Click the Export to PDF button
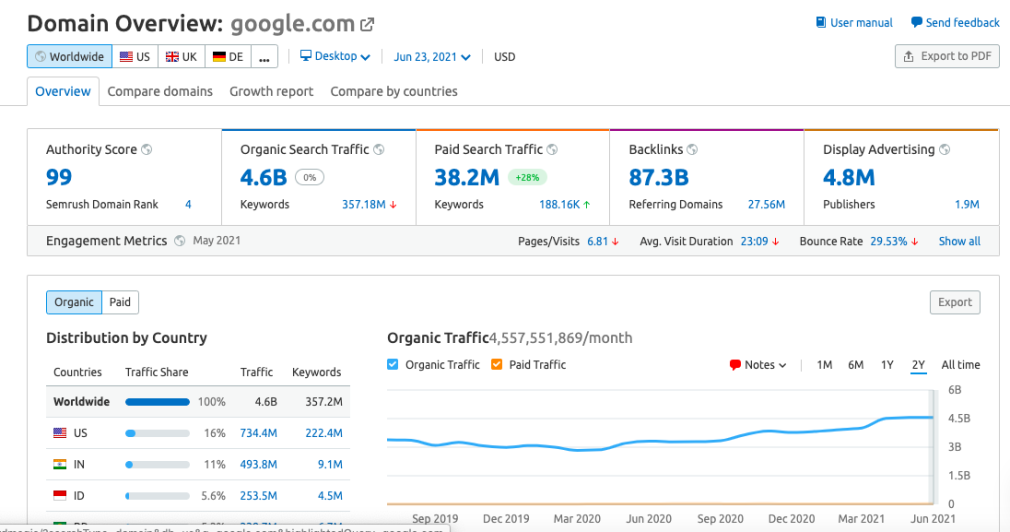The width and height of the screenshot is (1010, 532). click(x=947, y=56)
